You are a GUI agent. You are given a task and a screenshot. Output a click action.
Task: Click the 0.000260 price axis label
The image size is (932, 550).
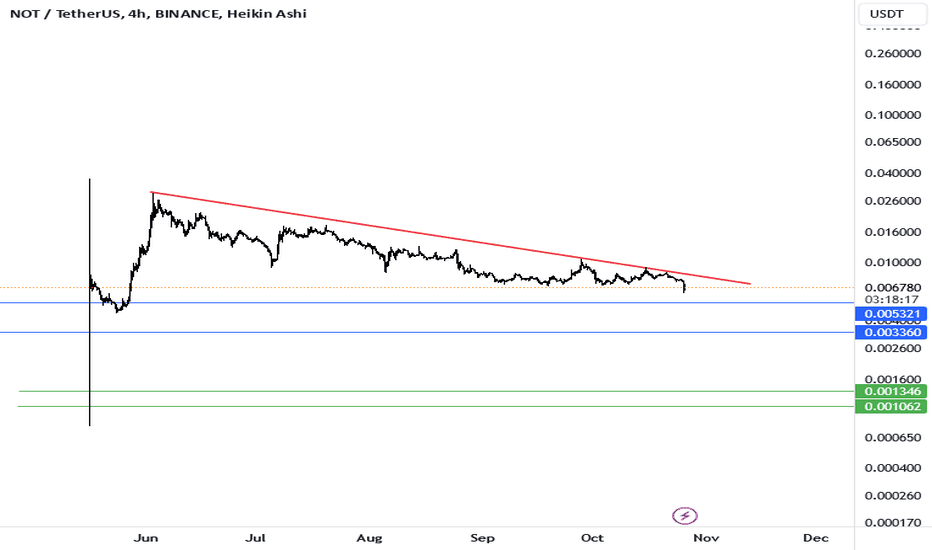coord(893,495)
